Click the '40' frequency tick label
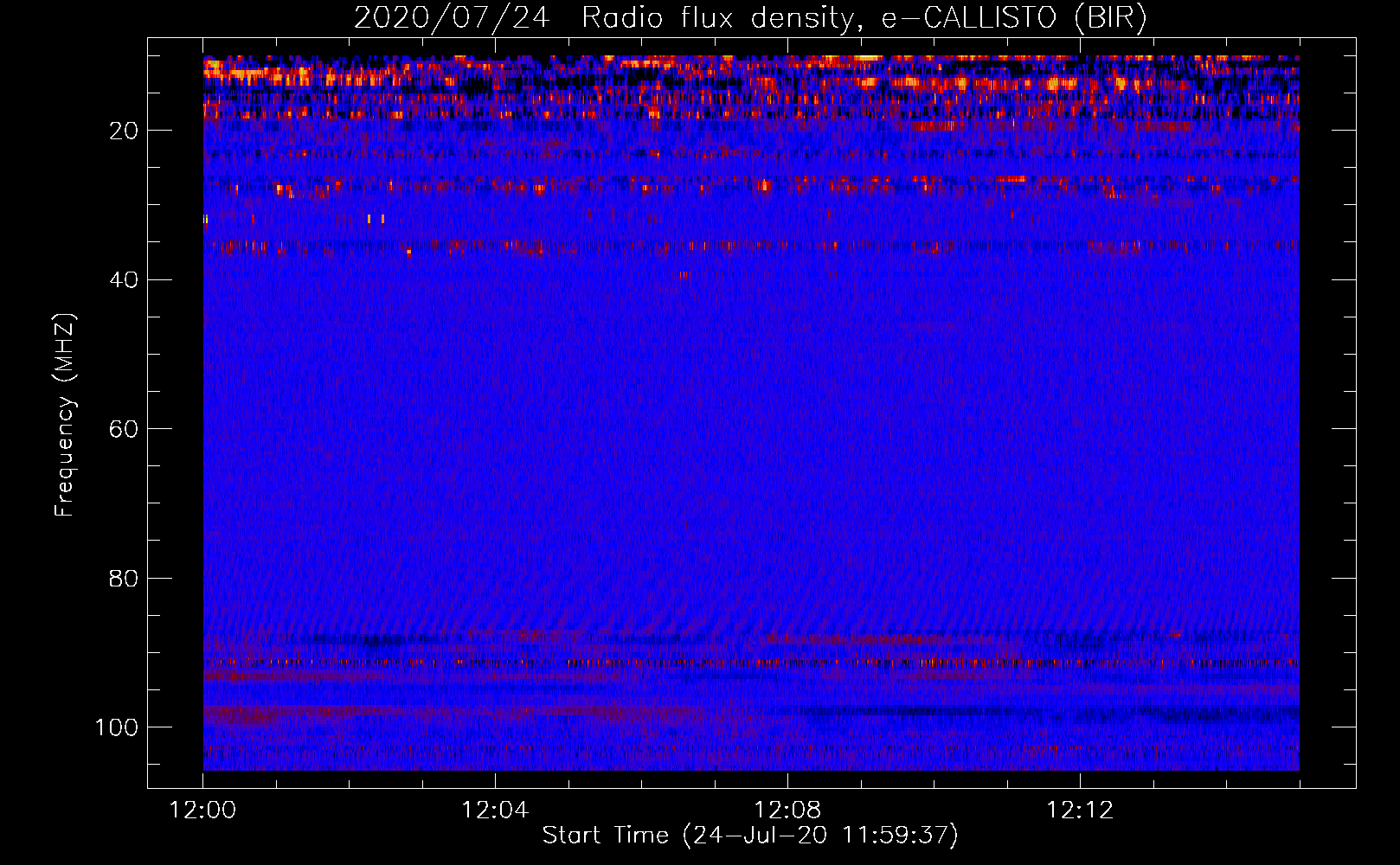Screen dimensions: 1400x865 pos(124,280)
